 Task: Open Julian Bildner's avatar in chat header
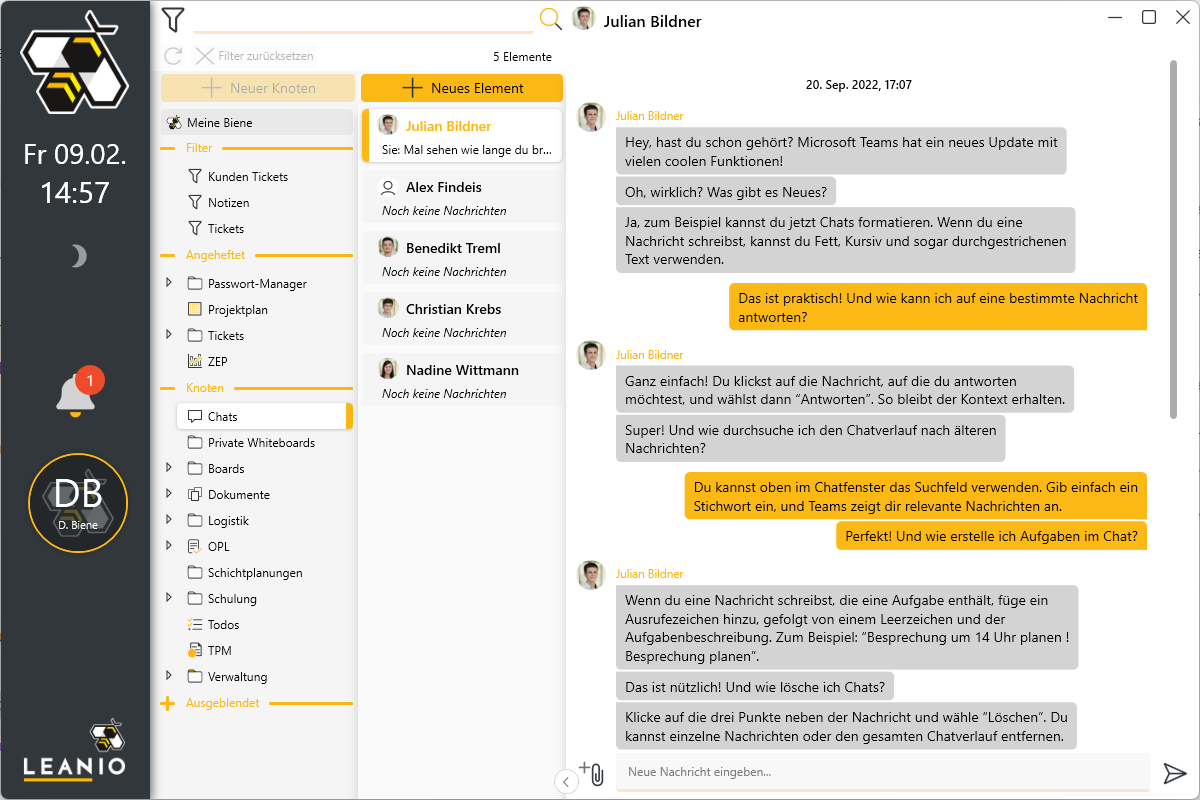coord(584,20)
